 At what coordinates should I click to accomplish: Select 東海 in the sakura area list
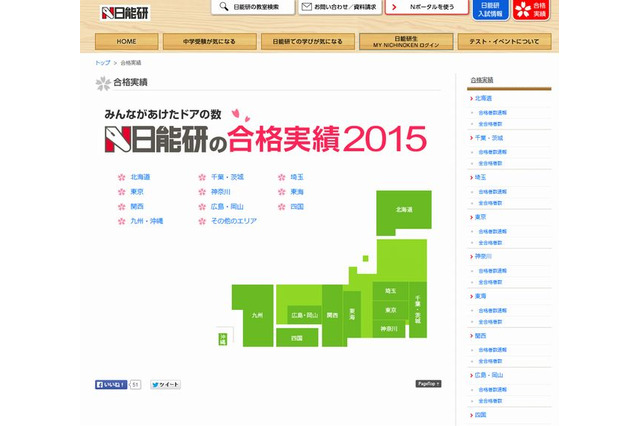tap(297, 192)
